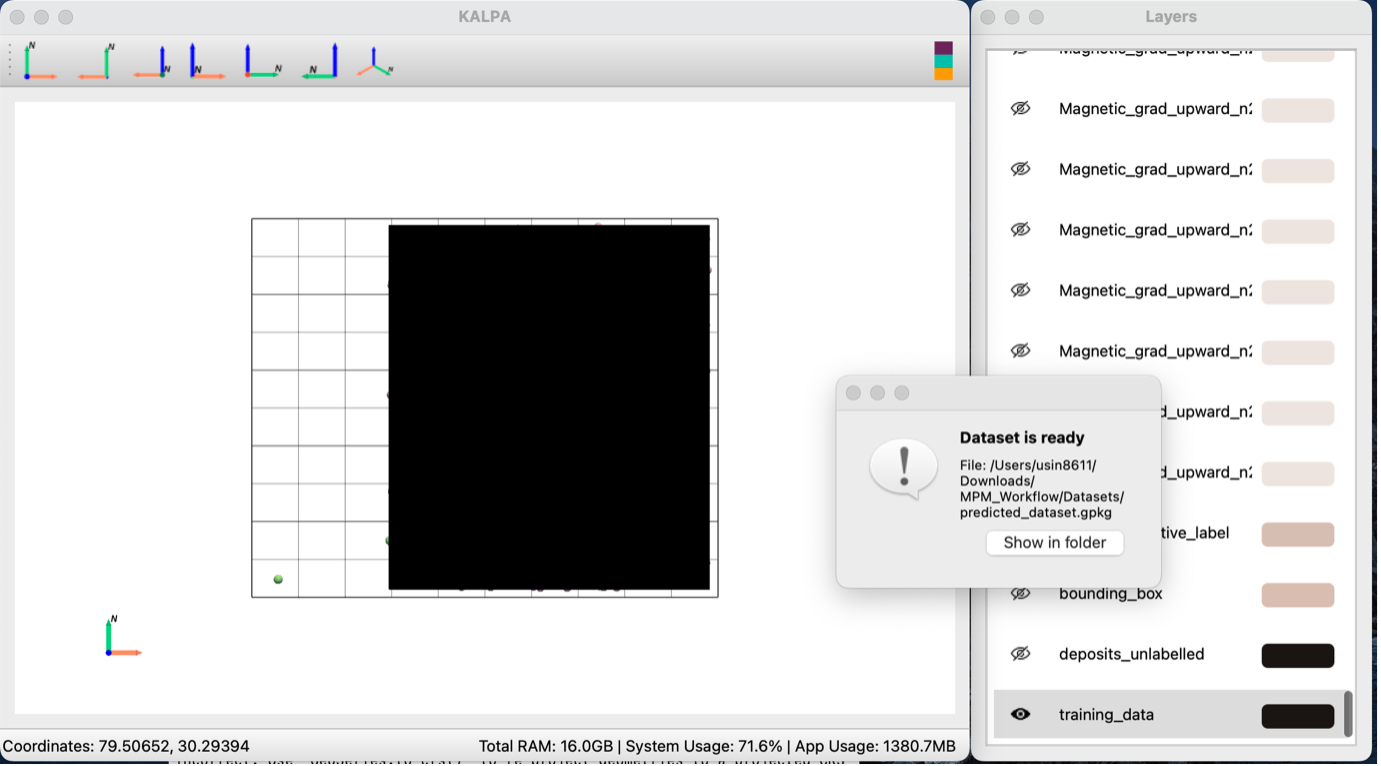
Task: Open color swatch of tive_label layer
Action: point(1298,534)
